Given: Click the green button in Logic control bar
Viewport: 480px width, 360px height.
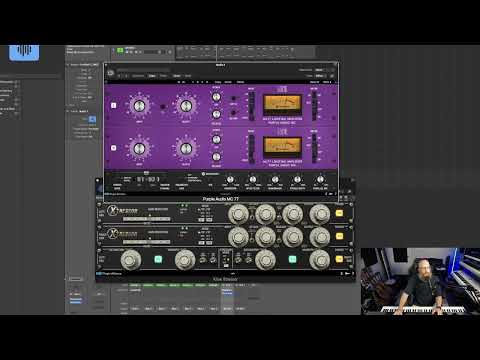Looking at the screenshot, I should (120, 50).
